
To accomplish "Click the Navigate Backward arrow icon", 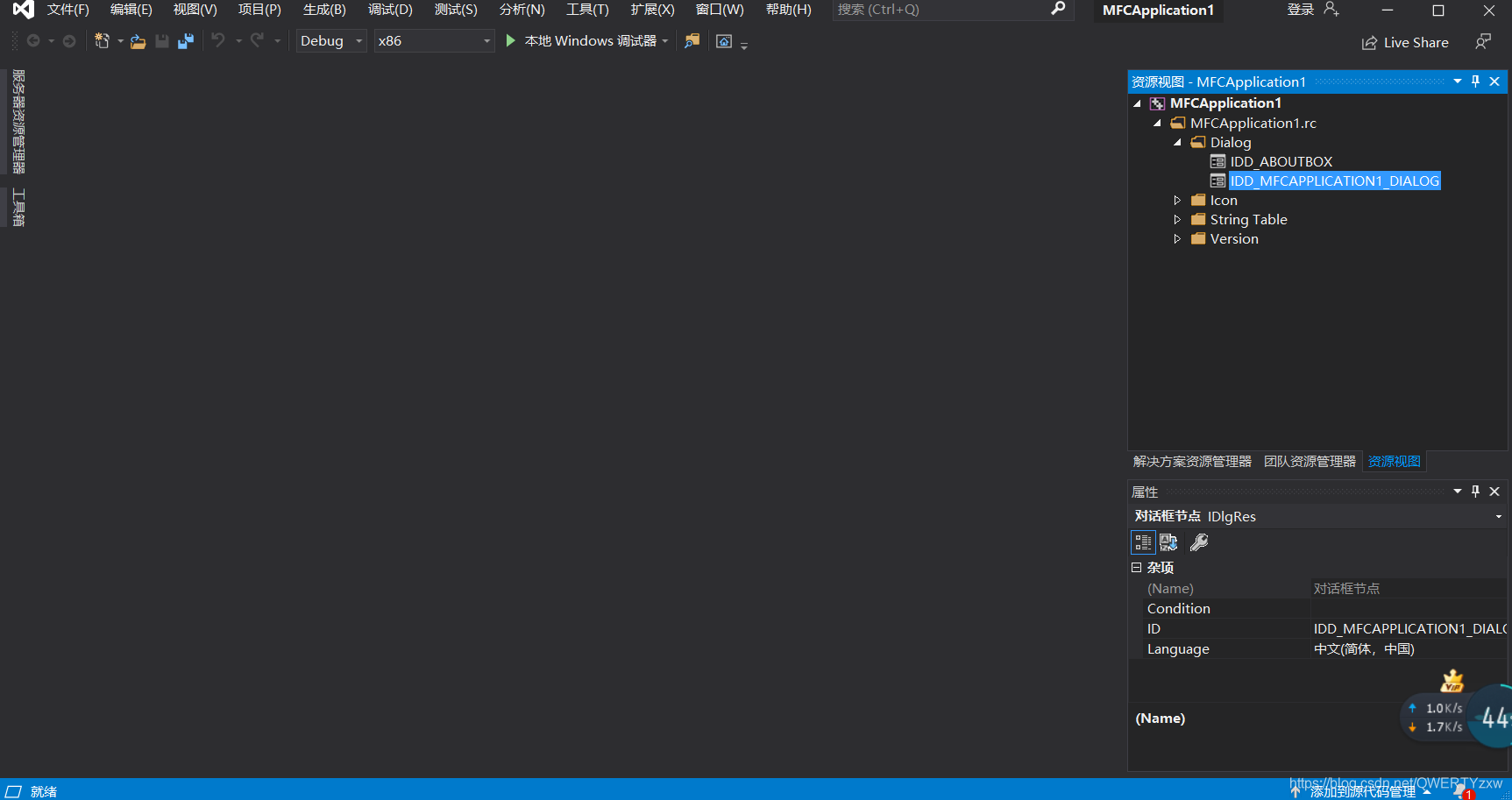I will (33, 41).
